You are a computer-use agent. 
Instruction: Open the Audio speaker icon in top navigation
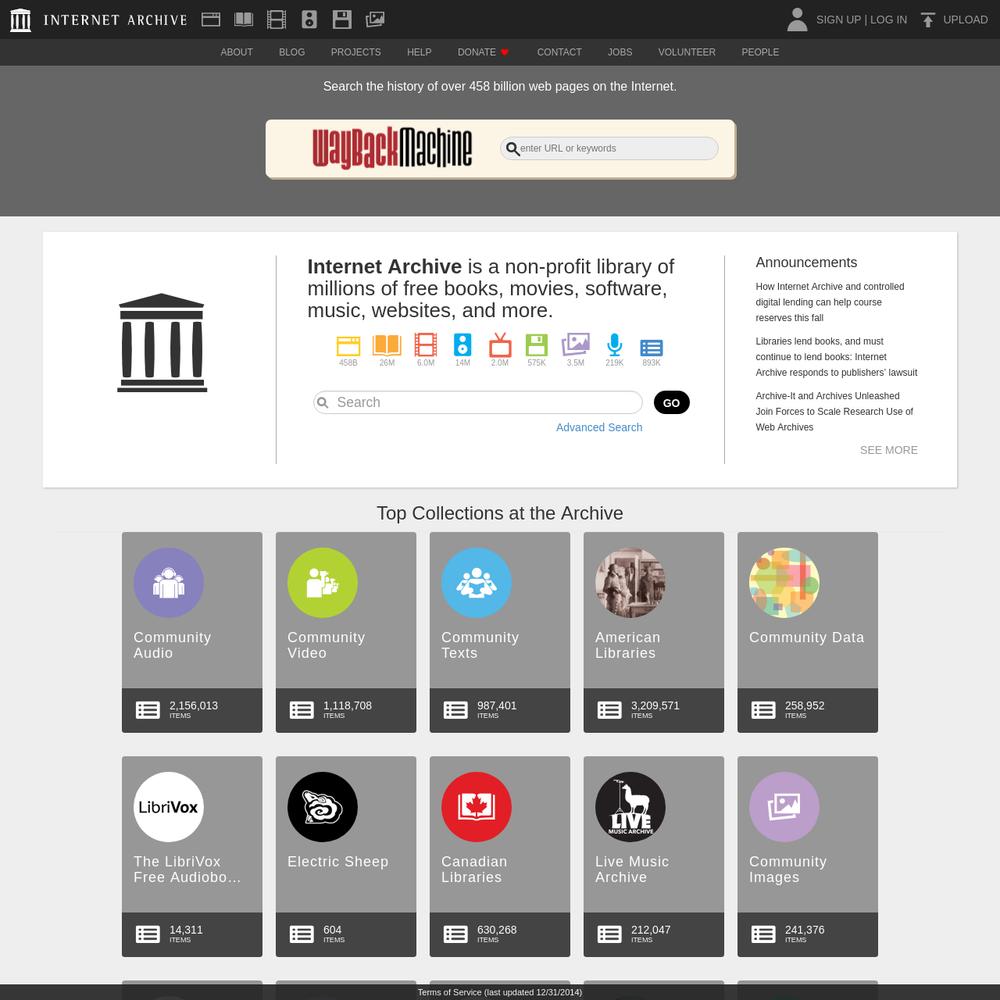point(309,20)
